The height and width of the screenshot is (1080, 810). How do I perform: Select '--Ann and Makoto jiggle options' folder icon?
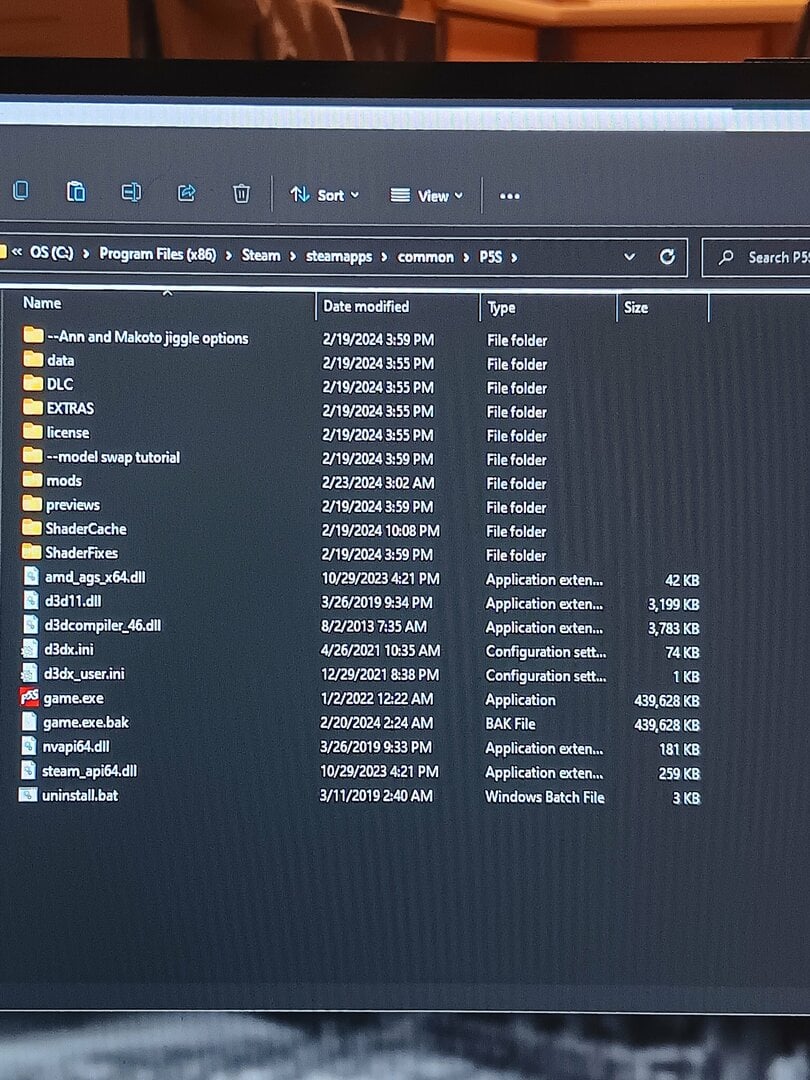point(33,335)
